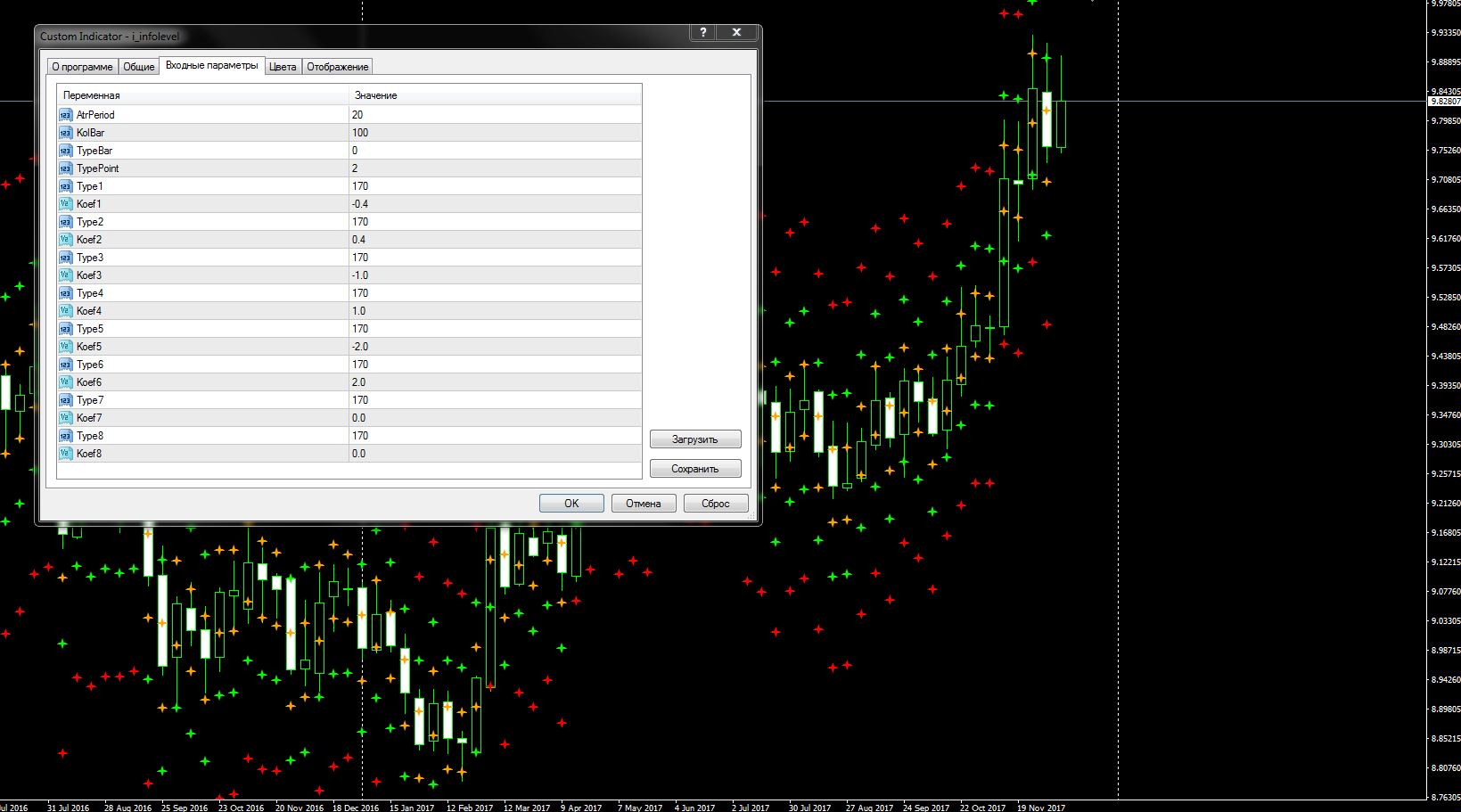
Task: Click the 22 Oct 2017 date label
Action: pyautogui.click(x=982, y=808)
